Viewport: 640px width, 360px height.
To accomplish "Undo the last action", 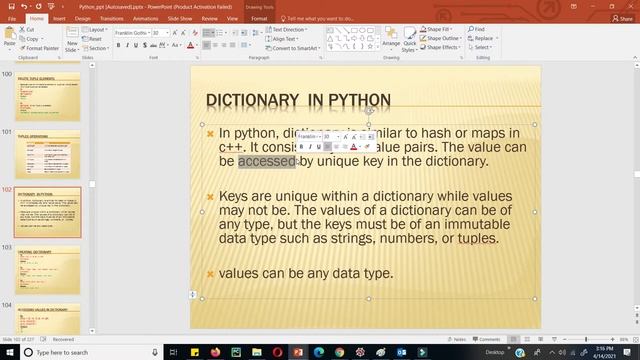I will pyautogui.click(x=24, y=7).
